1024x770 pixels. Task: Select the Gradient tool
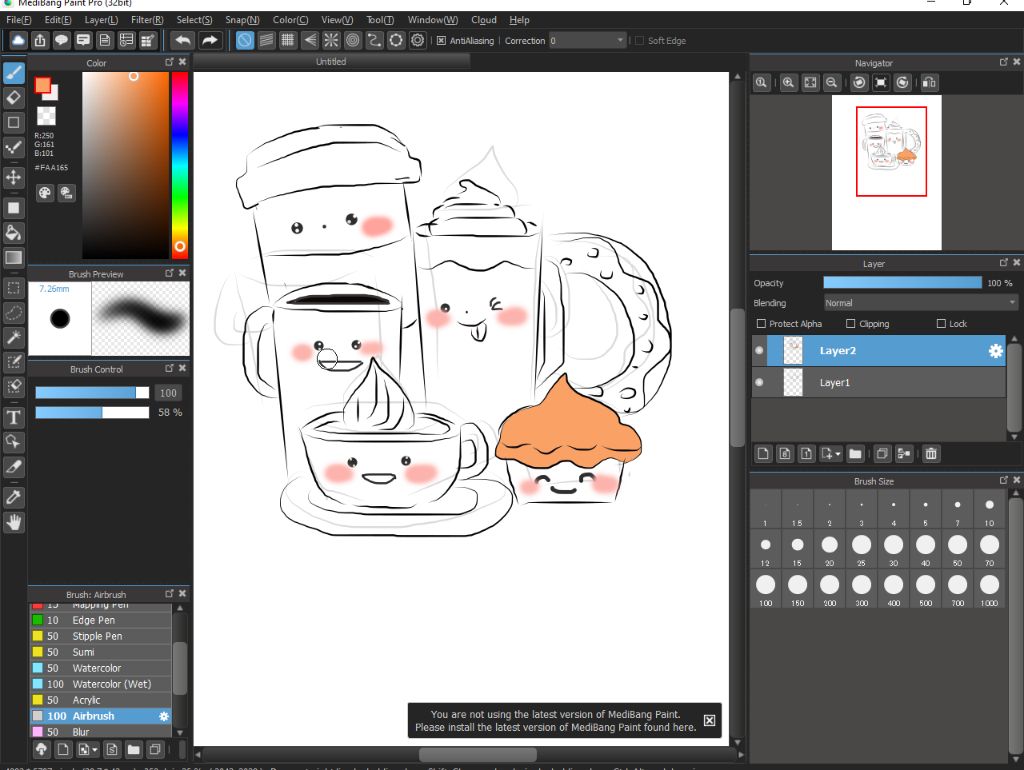click(x=14, y=258)
